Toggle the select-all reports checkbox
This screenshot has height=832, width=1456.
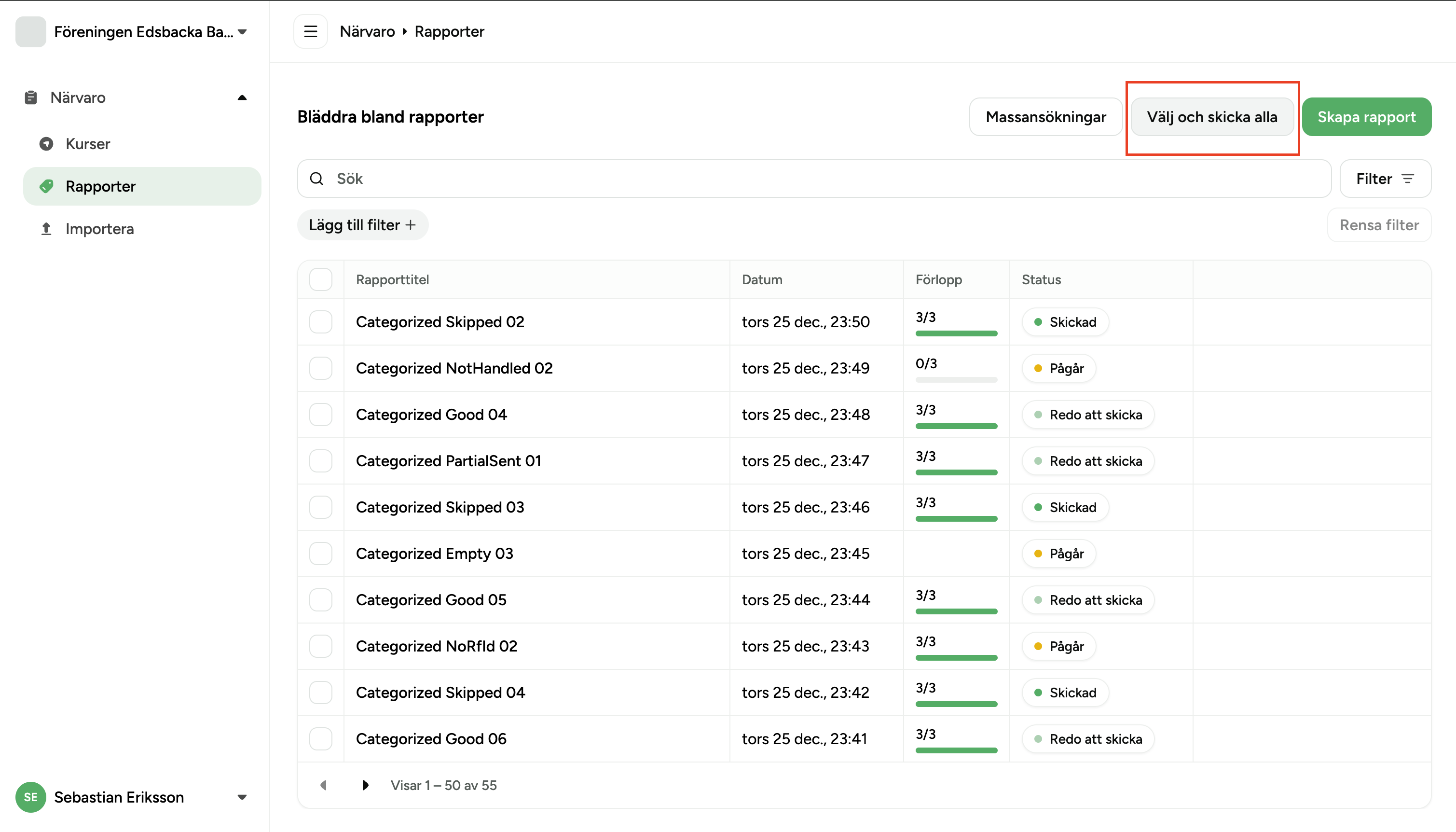coord(321,279)
